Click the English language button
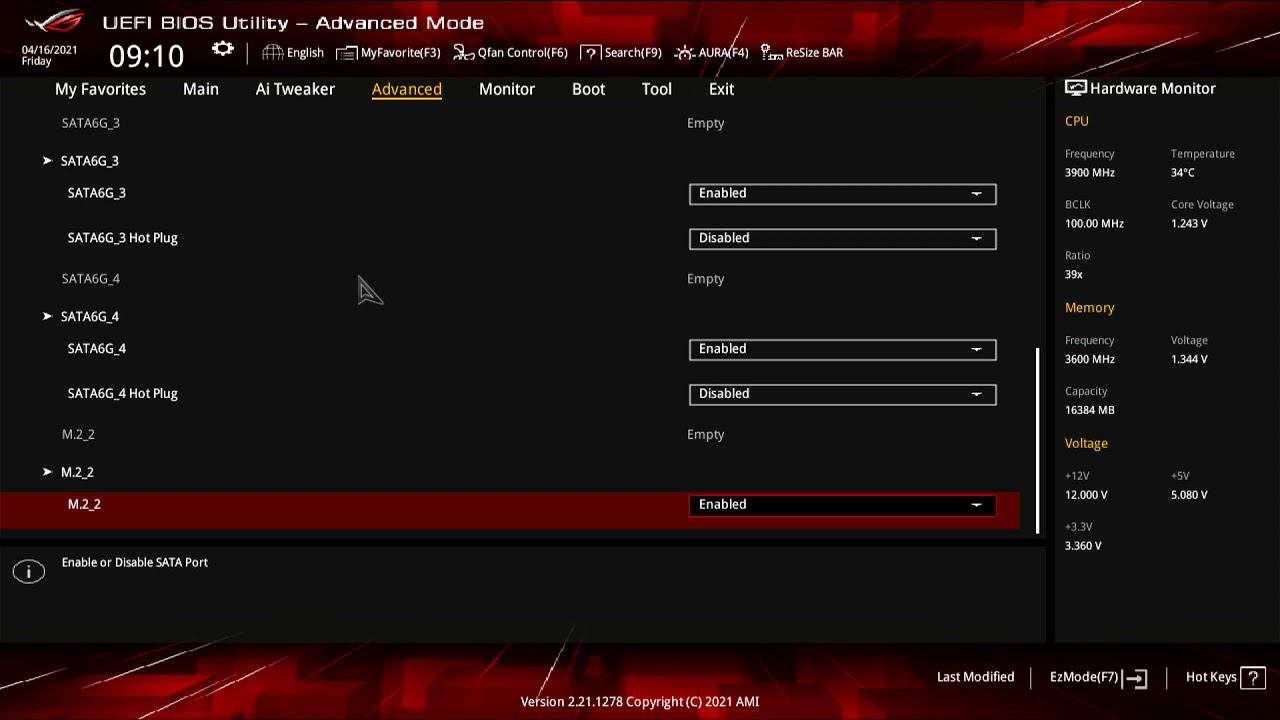 pyautogui.click(x=305, y=52)
